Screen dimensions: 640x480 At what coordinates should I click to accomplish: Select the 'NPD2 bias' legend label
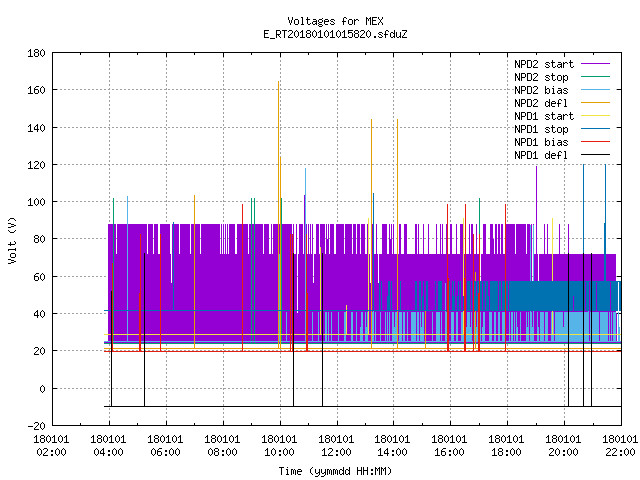point(541,90)
